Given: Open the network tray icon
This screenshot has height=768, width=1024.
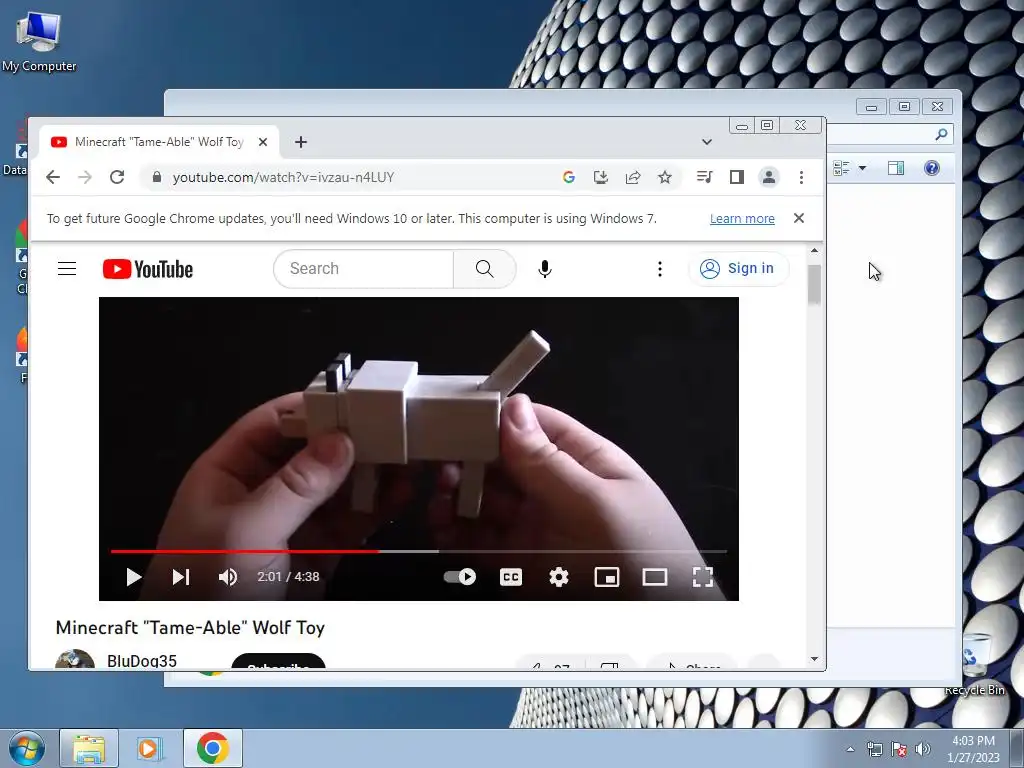Looking at the screenshot, I should click(874, 749).
